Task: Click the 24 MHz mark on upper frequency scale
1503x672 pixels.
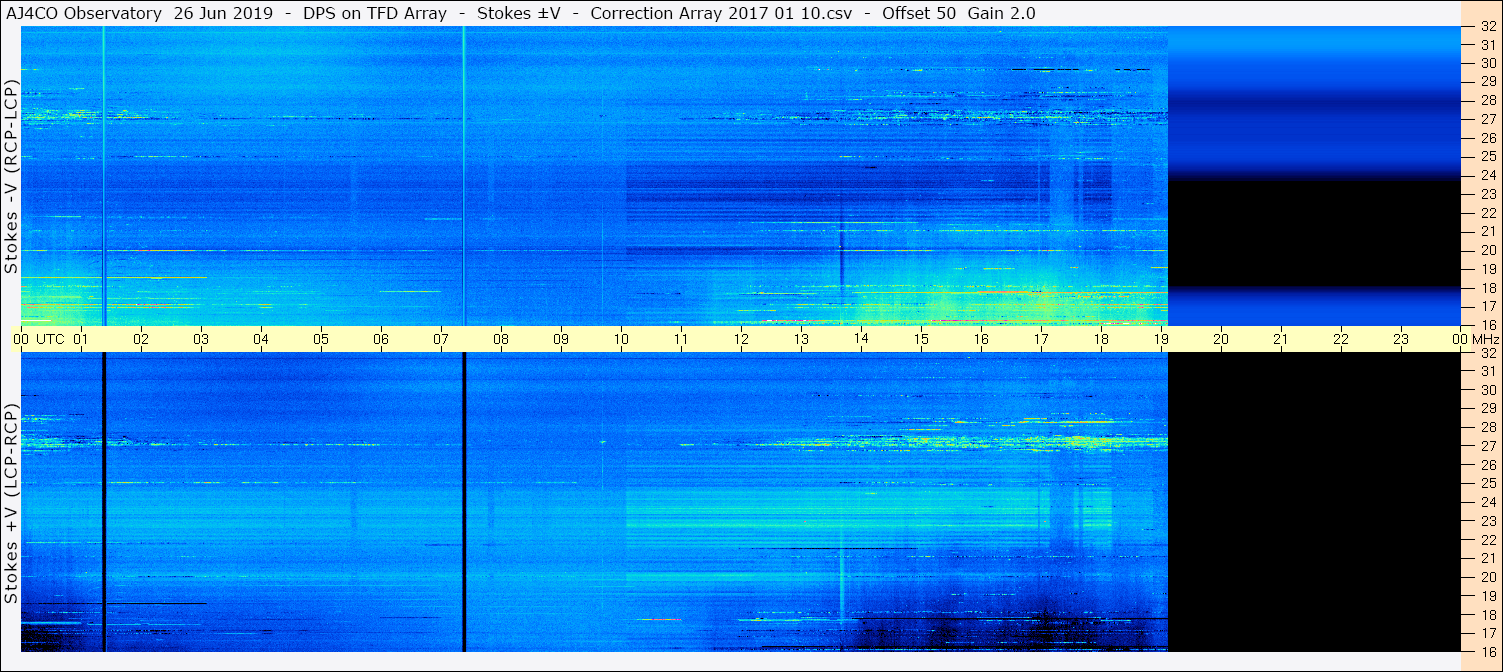Action: click(1488, 175)
